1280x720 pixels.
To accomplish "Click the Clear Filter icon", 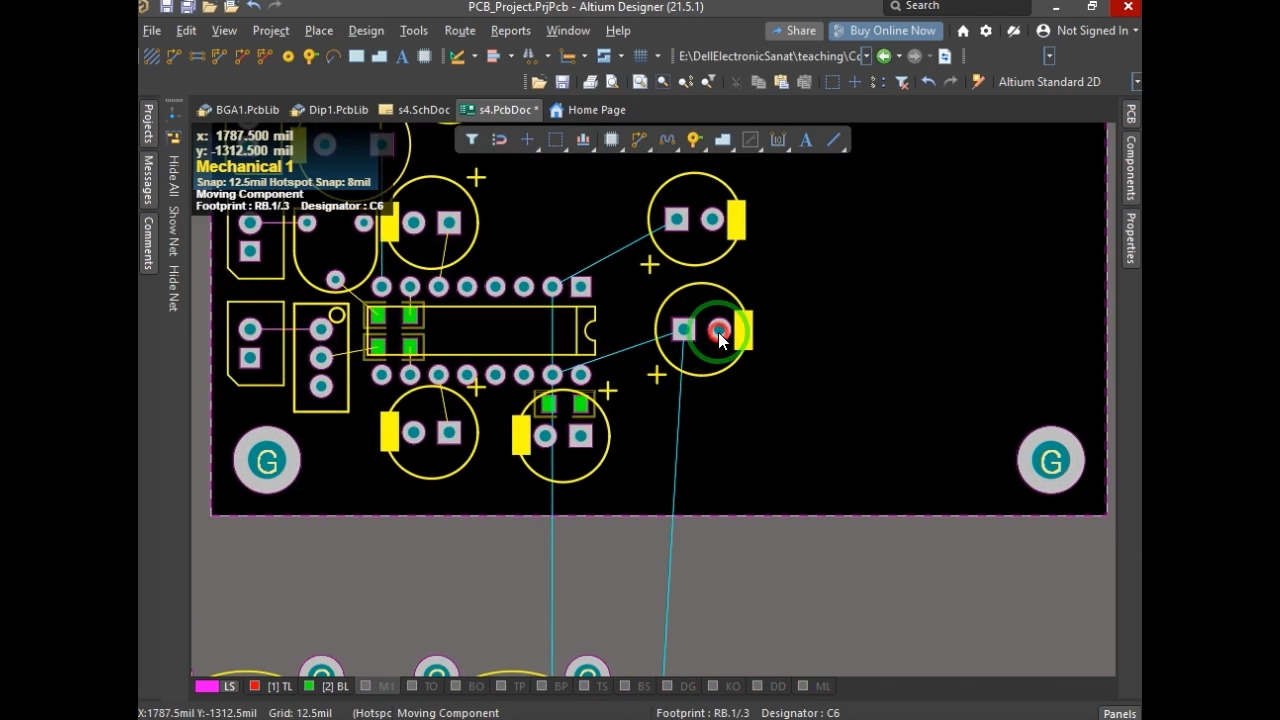I will pos(901,82).
